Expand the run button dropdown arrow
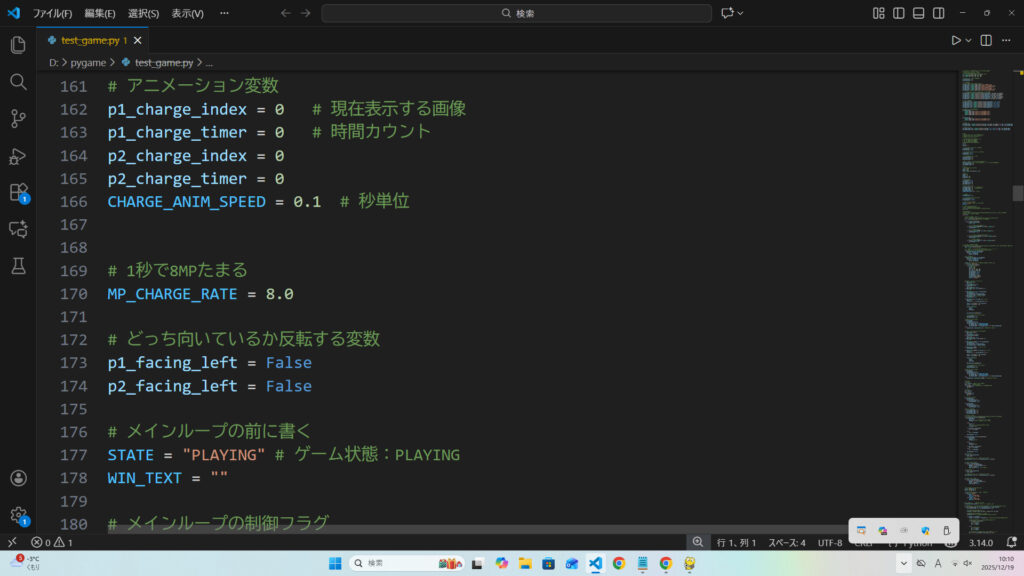This screenshot has height=576, width=1024. point(969,40)
